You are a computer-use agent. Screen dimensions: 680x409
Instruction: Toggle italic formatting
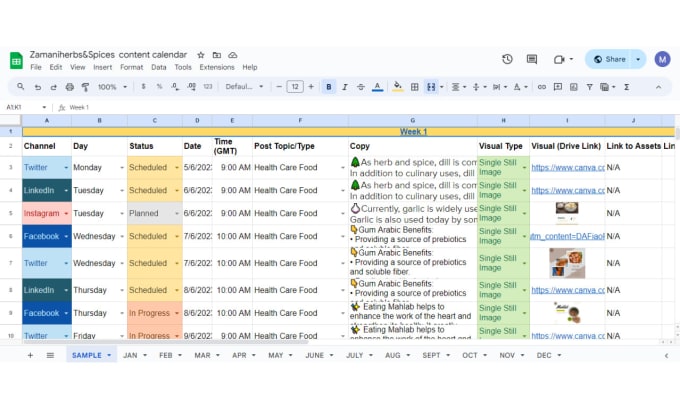tap(345, 87)
